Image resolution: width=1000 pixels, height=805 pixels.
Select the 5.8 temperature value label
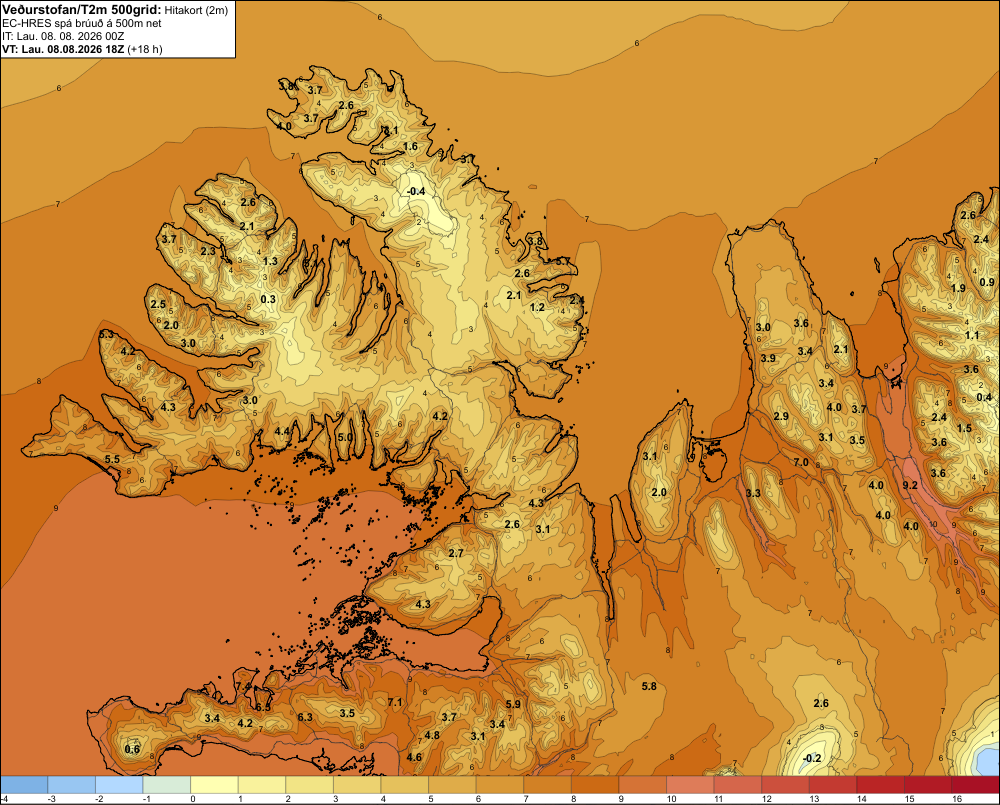click(x=649, y=686)
